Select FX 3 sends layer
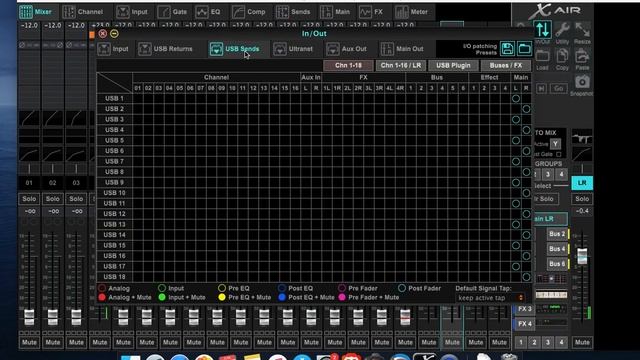The width and height of the screenshot is (640, 360). [524, 309]
